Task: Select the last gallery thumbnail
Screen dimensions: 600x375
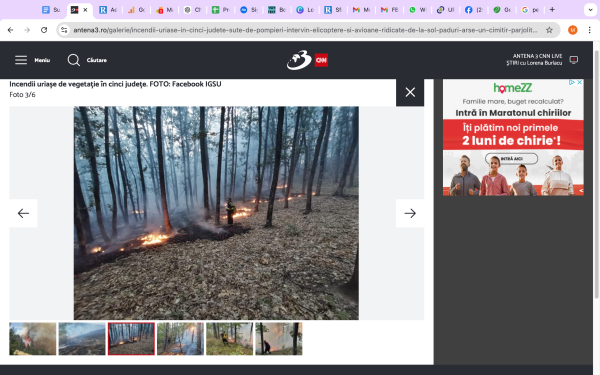Action: click(x=279, y=339)
